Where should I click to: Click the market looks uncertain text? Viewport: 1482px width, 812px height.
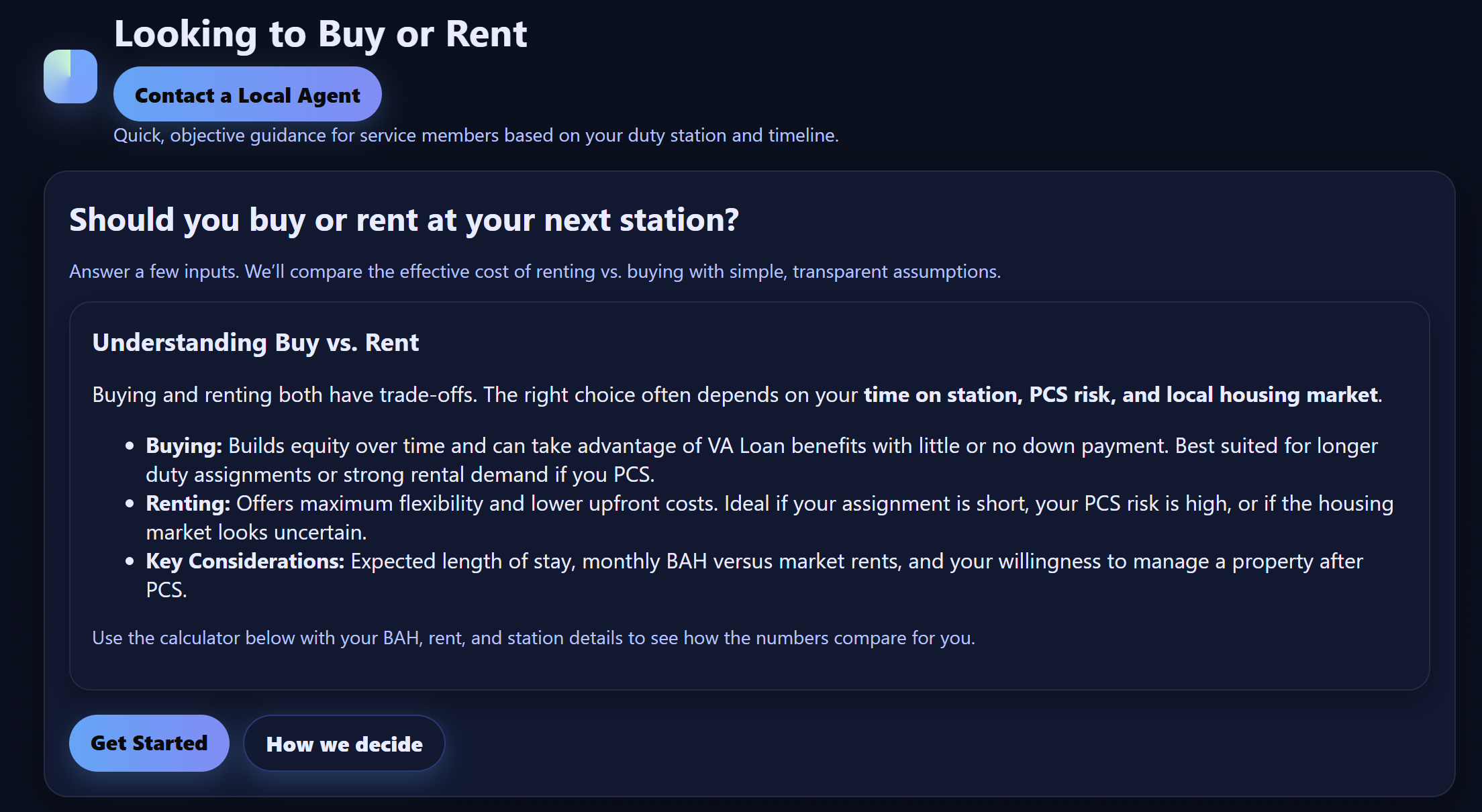click(256, 532)
